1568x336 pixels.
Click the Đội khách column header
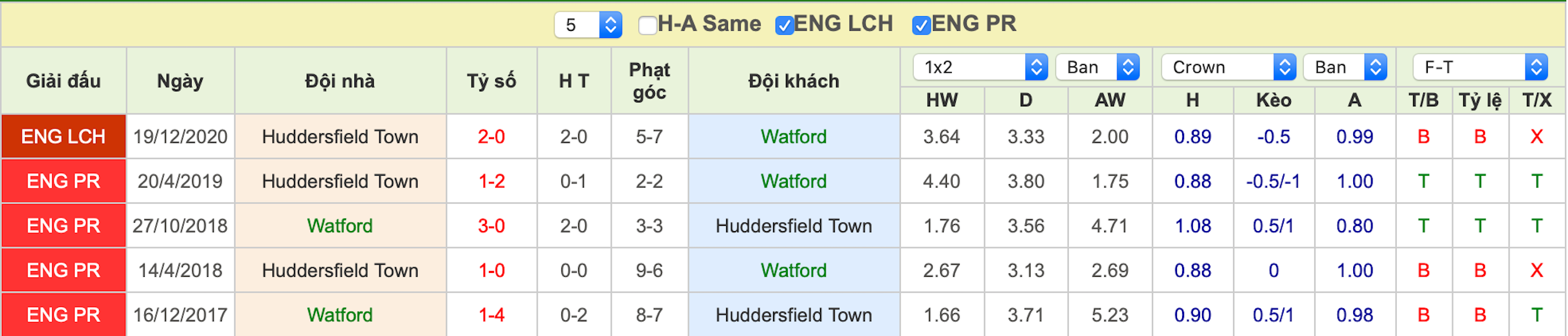click(794, 81)
